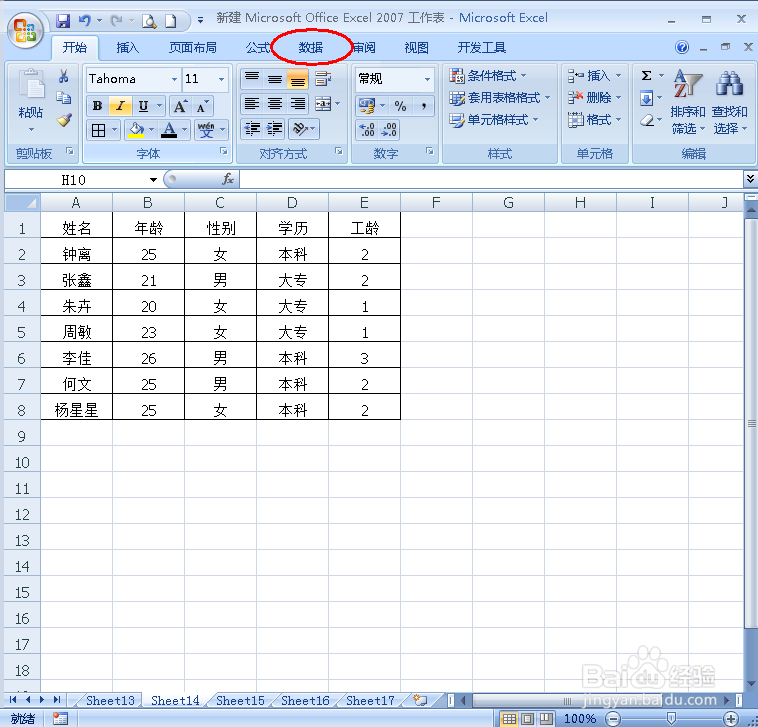Viewport: 758px width, 727px height.
Task: Zoom out with the minus button
Action: pos(613,719)
